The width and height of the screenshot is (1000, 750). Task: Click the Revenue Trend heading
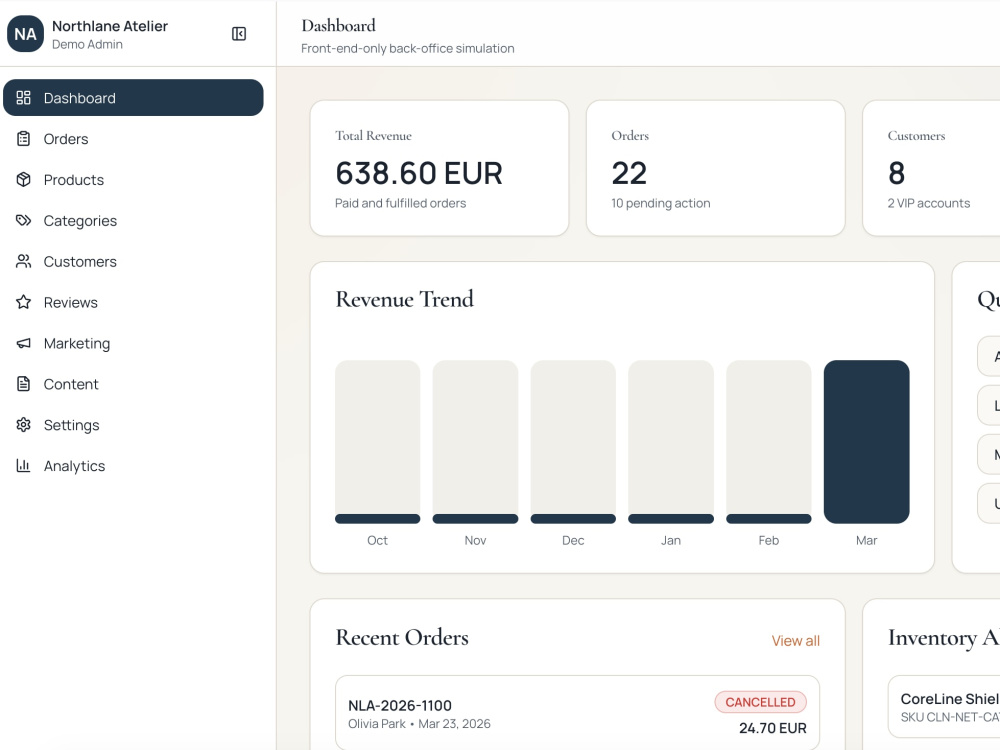pos(404,299)
